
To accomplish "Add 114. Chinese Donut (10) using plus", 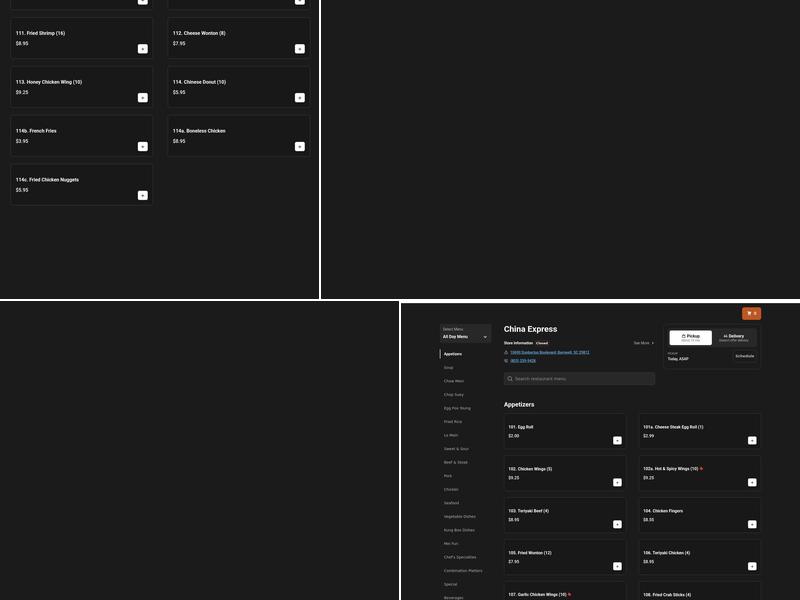I will pyautogui.click(x=300, y=98).
